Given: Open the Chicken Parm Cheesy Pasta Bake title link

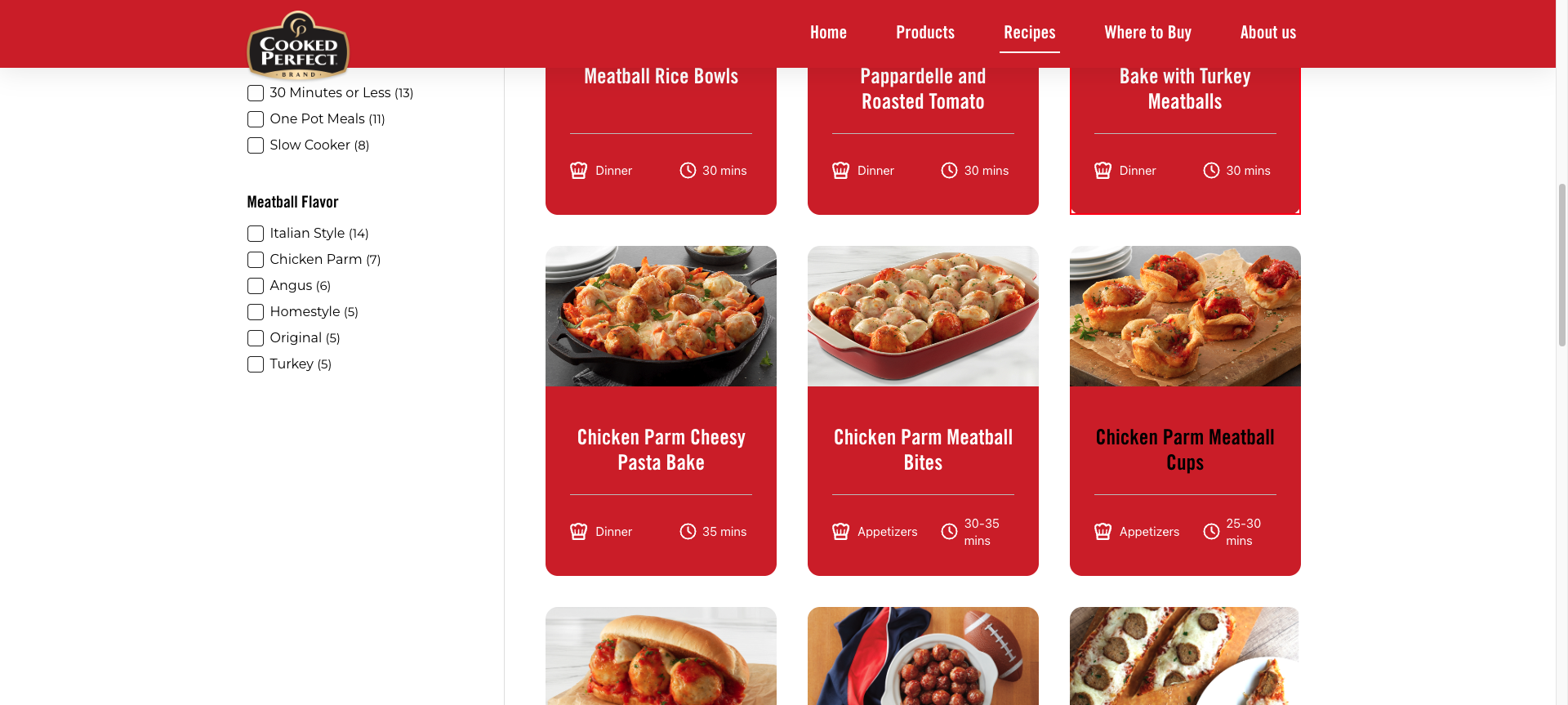Looking at the screenshot, I should pyautogui.click(x=661, y=449).
